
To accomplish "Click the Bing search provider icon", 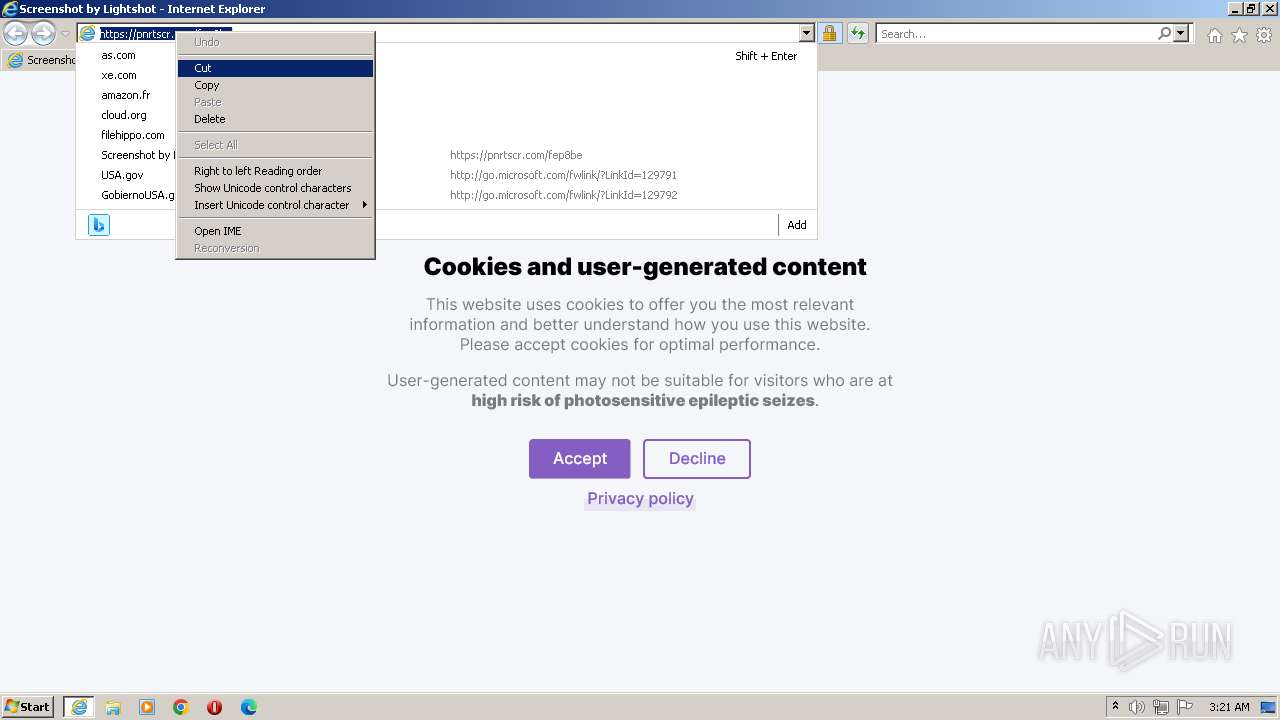I will pyautogui.click(x=98, y=225).
